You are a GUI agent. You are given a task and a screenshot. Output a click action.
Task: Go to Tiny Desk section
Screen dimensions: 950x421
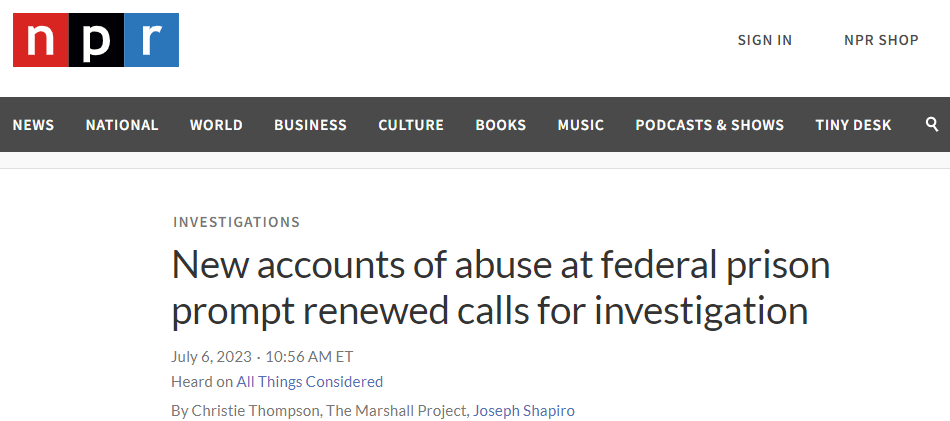(x=853, y=125)
